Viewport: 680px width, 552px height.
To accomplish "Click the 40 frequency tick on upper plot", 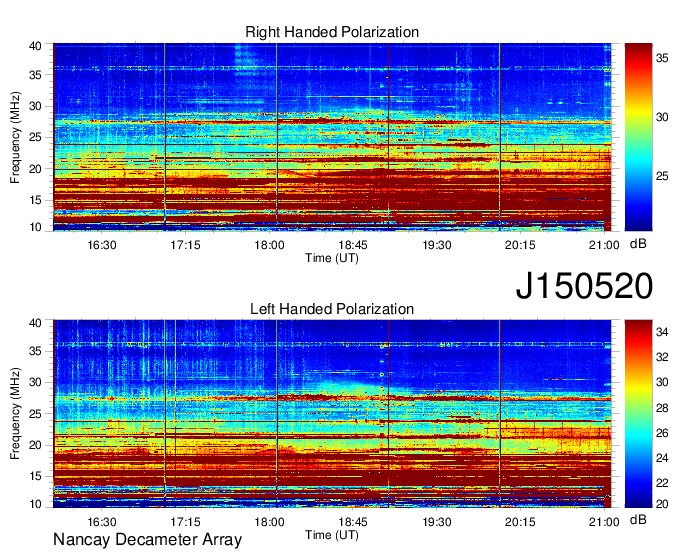I will (36, 46).
